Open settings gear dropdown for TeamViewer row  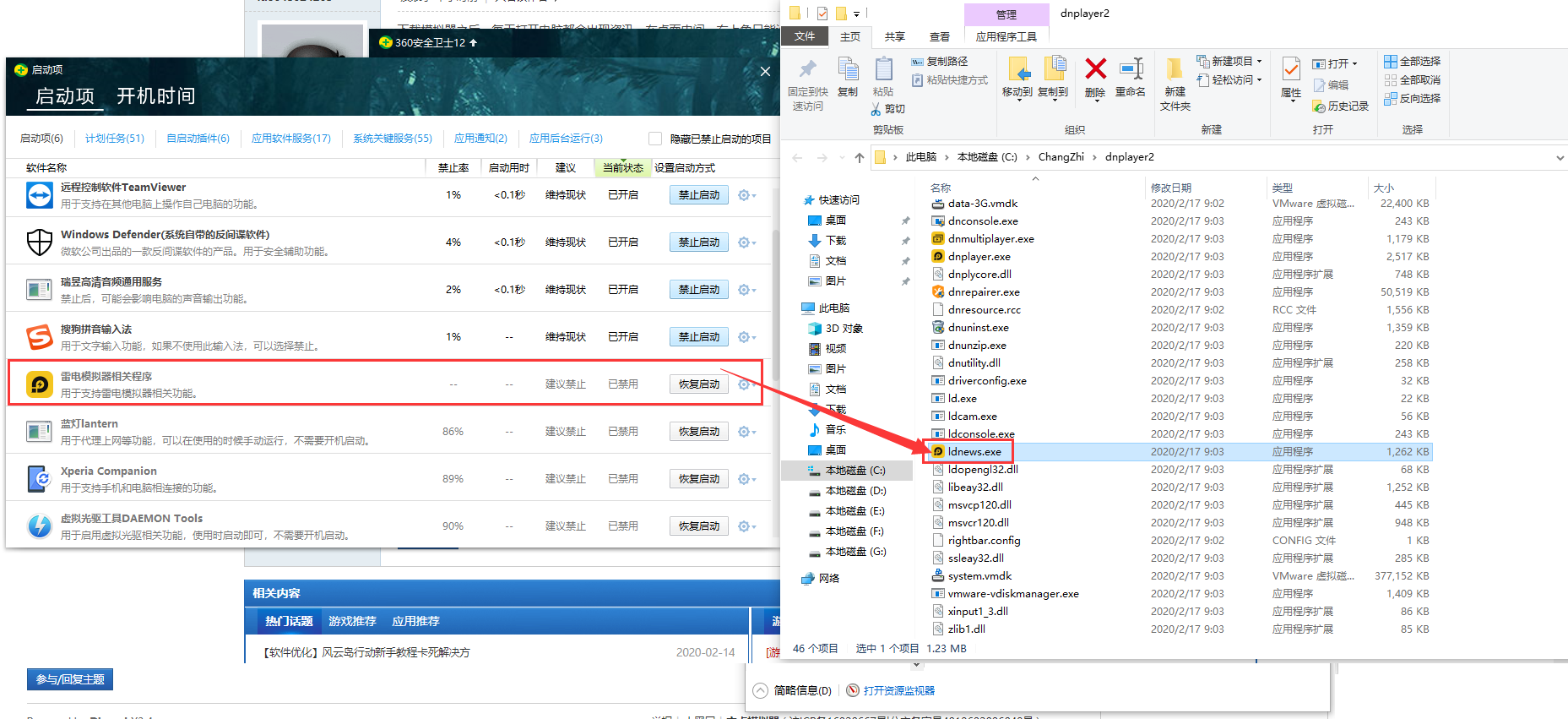pyautogui.click(x=746, y=195)
